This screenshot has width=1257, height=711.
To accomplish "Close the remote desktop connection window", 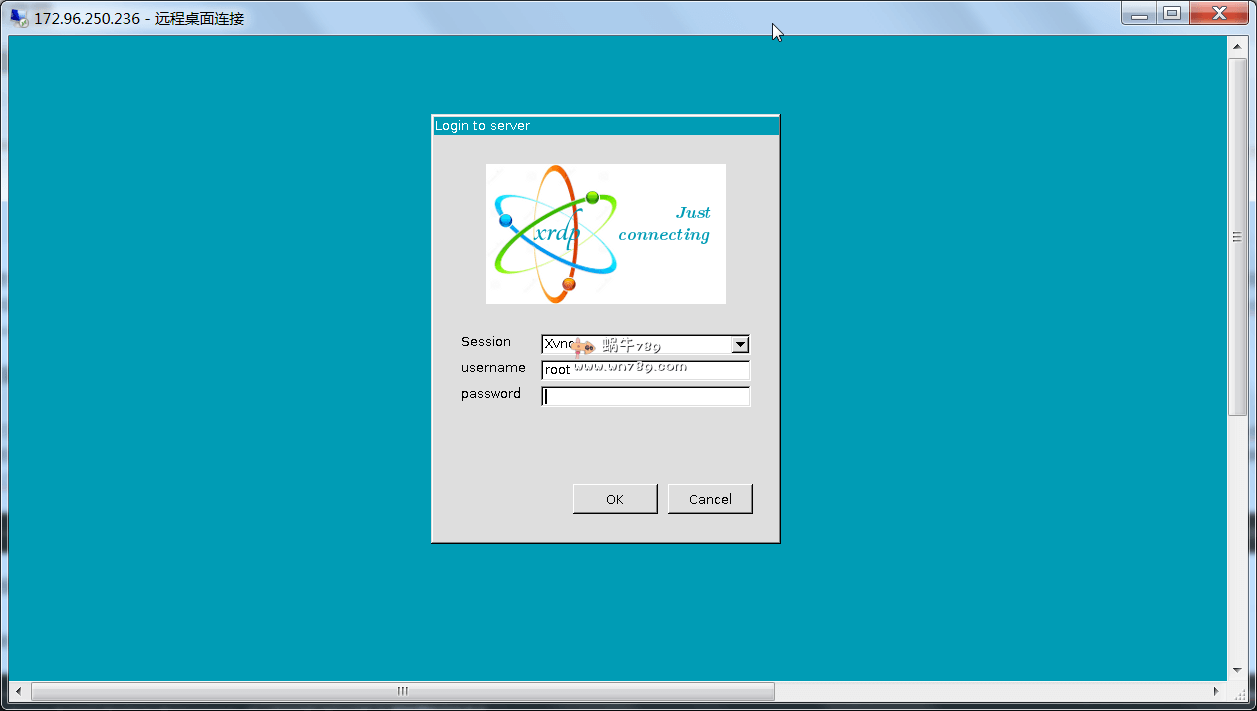I will pyautogui.click(x=1218, y=14).
